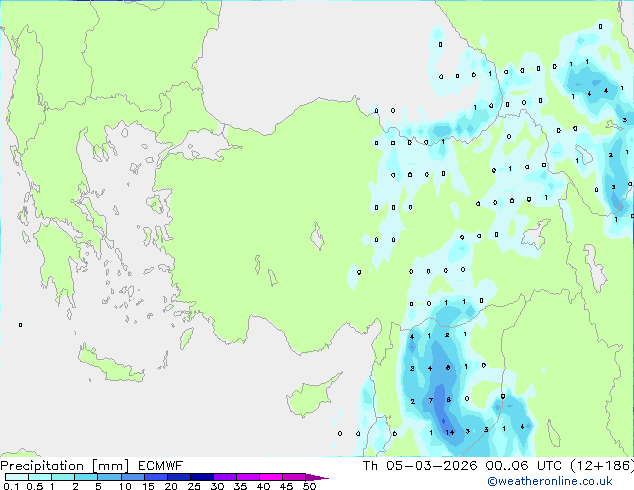Click the '7' precipitation value on map

pyautogui.click(x=431, y=400)
